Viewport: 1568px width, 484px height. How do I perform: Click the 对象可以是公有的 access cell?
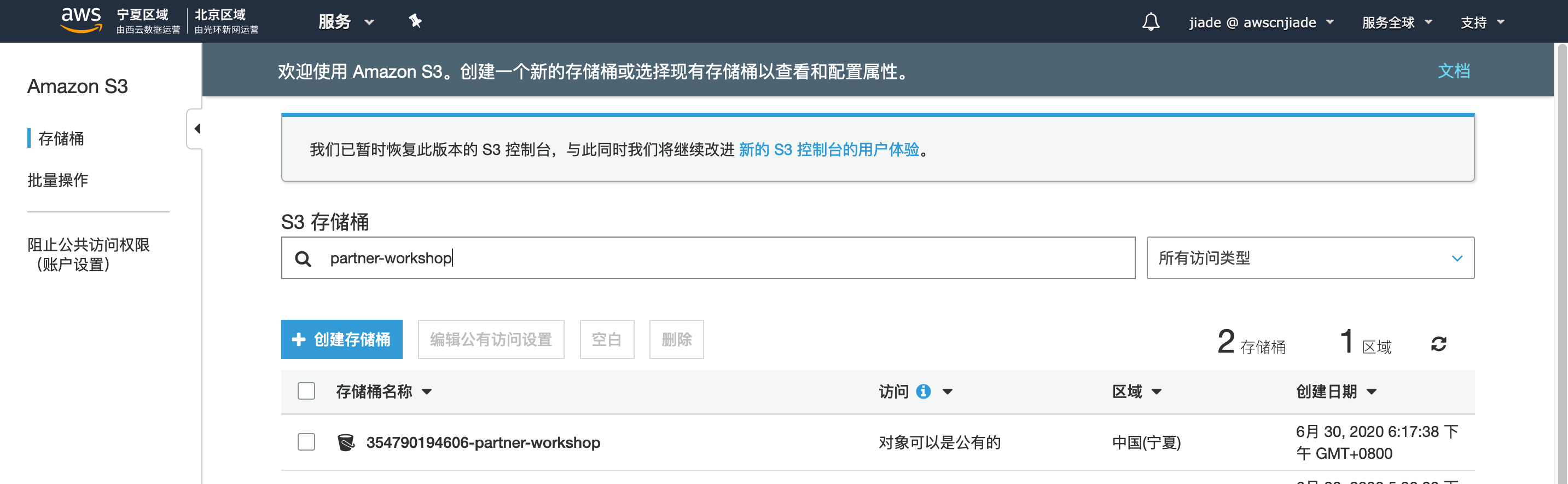pos(939,442)
